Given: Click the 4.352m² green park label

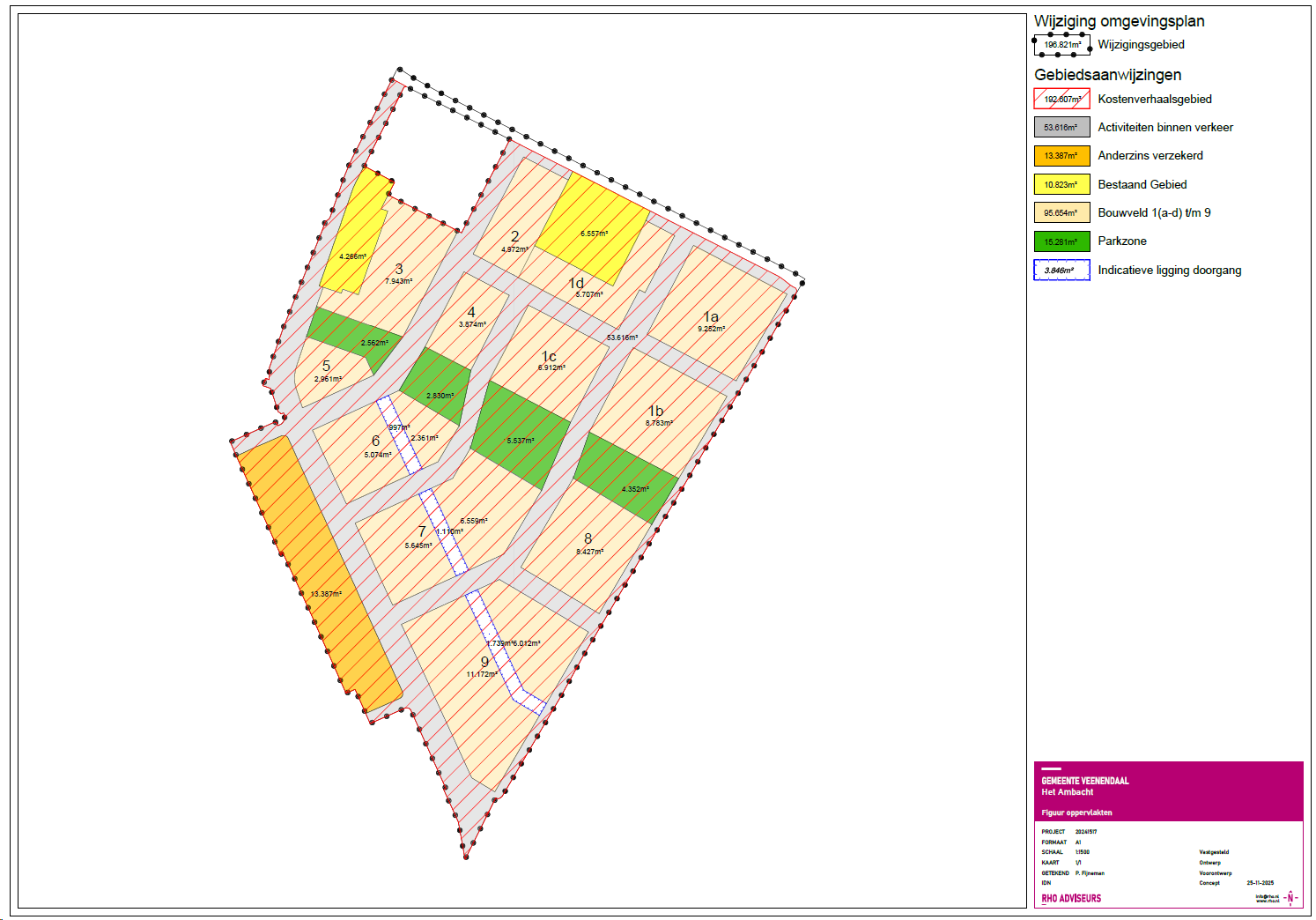Looking at the screenshot, I should [x=635, y=489].
